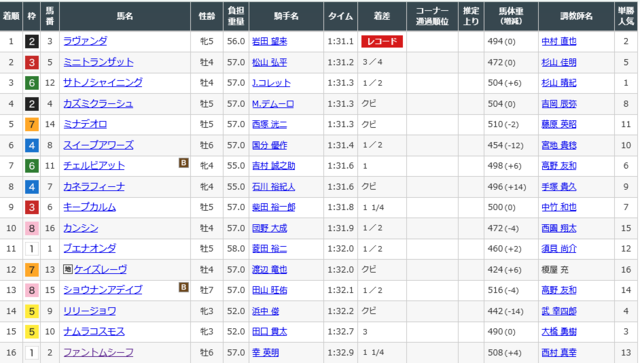
Task: Open trainer link 武 幸四郎
Action: coord(559,311)
